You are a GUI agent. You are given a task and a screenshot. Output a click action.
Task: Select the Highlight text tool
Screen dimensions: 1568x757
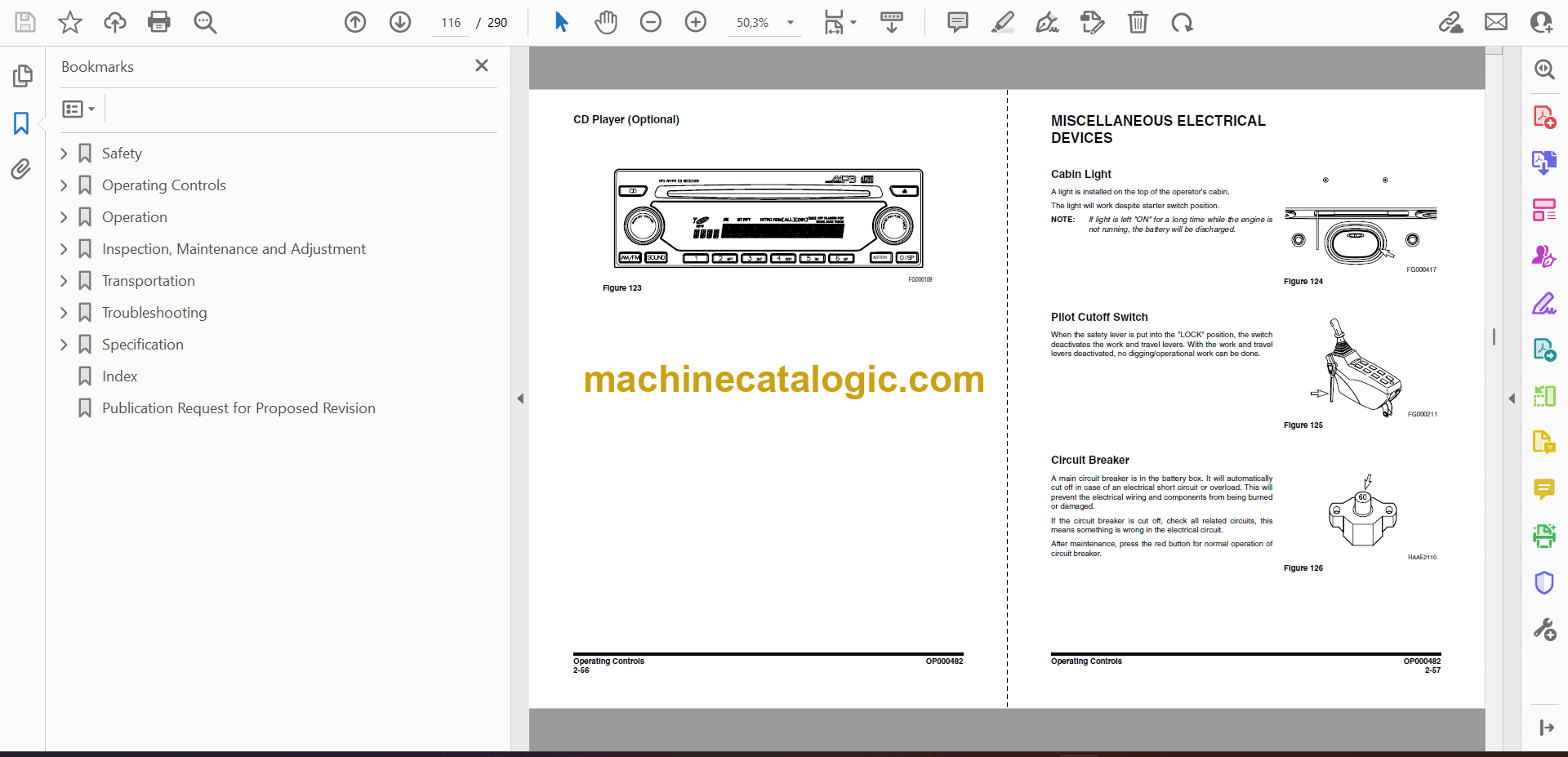pos(1002,22)
